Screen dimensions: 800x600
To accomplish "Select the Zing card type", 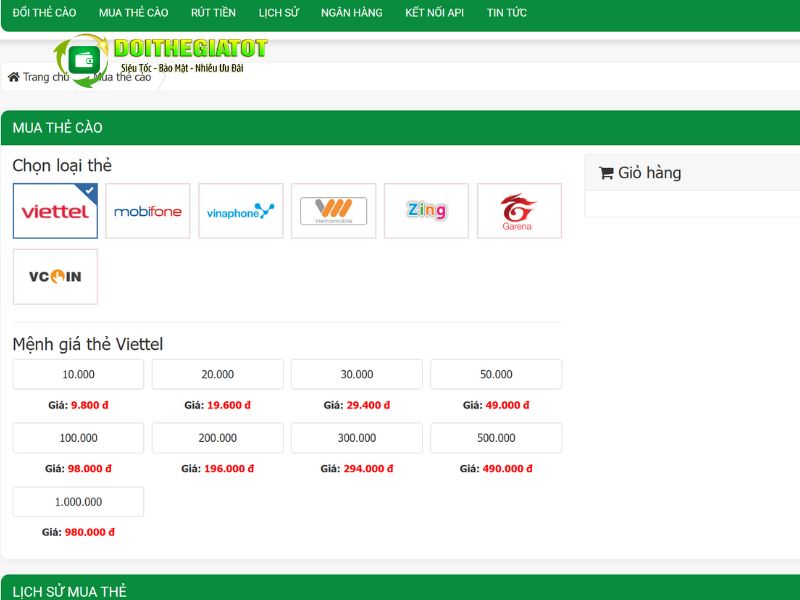I will tap(427, 211).
